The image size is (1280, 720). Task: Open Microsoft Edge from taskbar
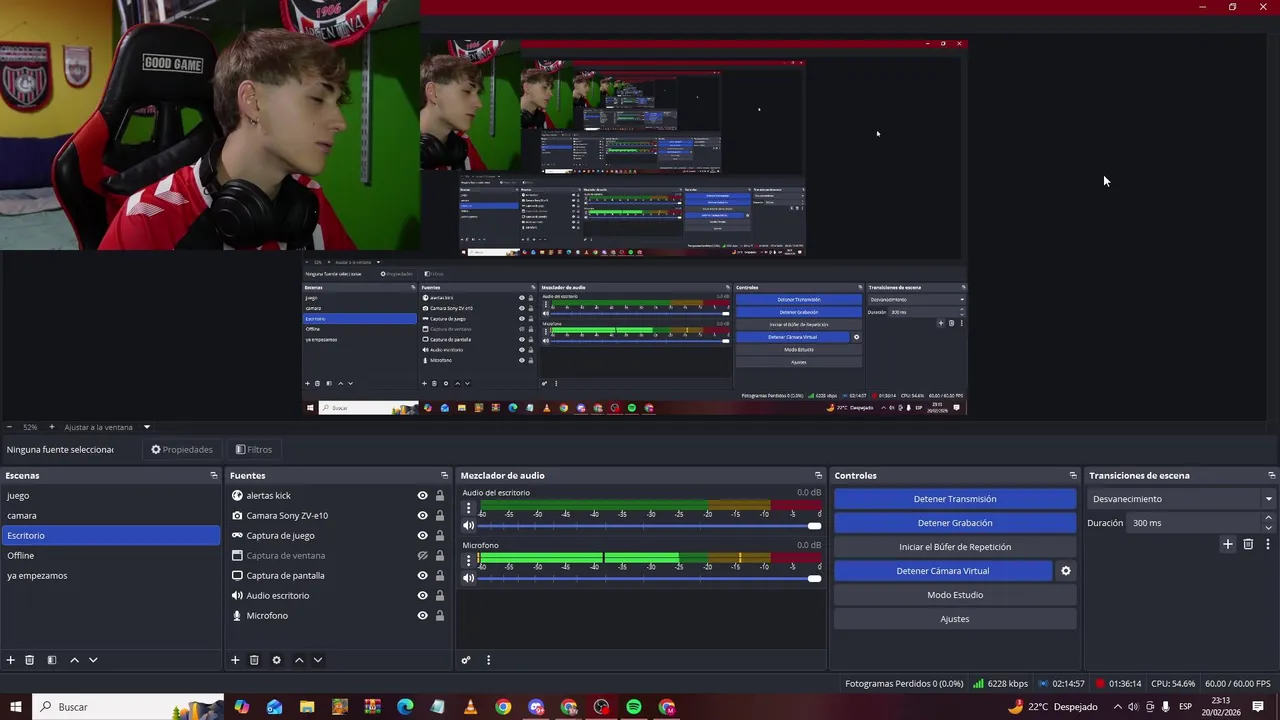tap(405, 707)
